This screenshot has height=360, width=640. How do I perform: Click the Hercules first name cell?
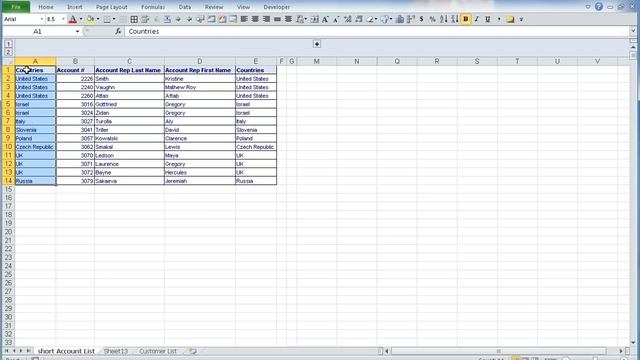click(200, 172)
